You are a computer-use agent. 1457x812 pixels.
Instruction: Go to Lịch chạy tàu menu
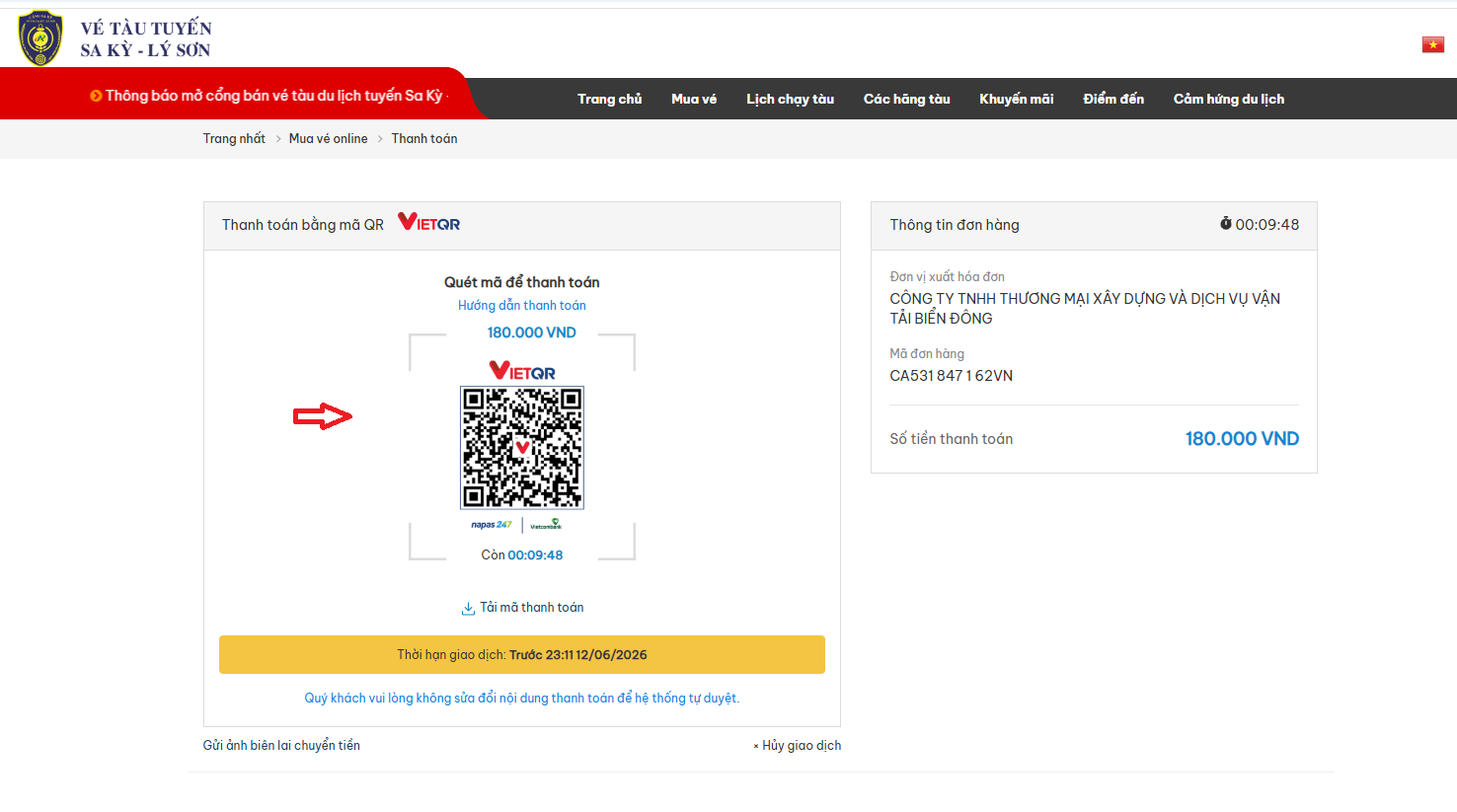coord(791,99)
